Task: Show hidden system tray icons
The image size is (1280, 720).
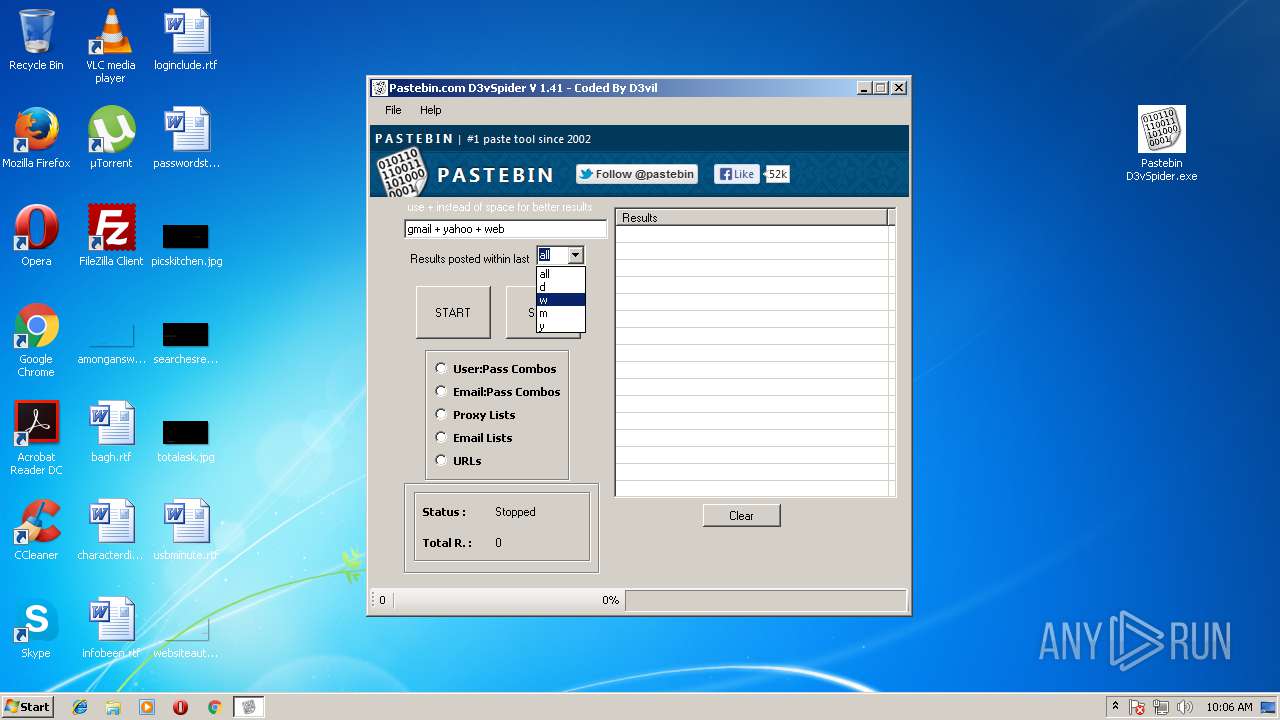Action: (x=1115, y=707)
